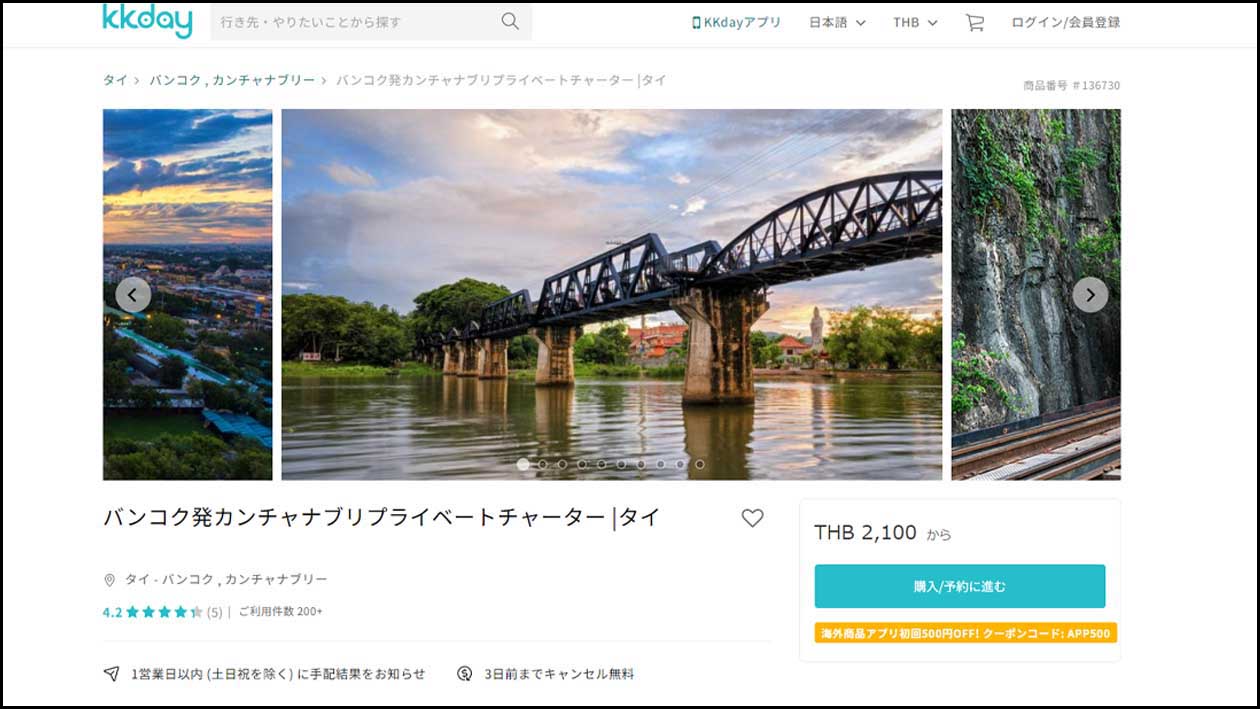Click the location pin icon beside タイ - バンコク
The height and width of the screenshot is (709, 1260).
(x=110, y=580)
